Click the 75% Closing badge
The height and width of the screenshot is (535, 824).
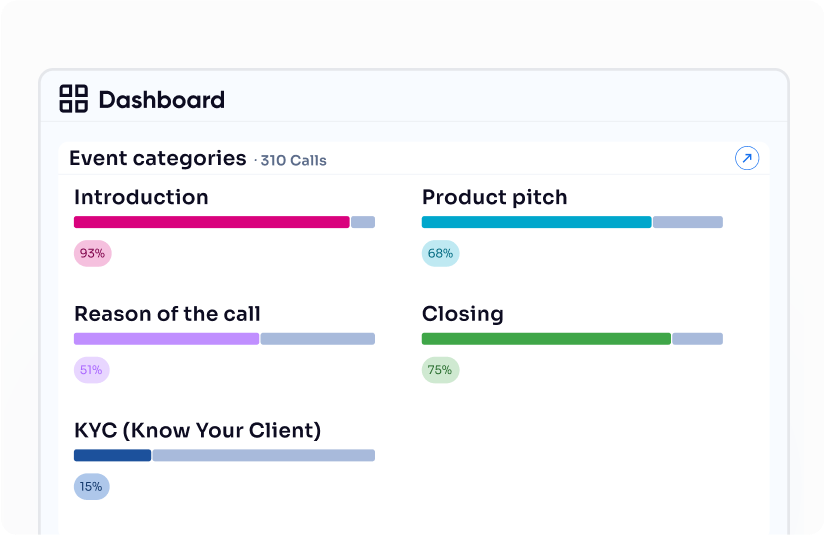click(x=440, y=370)
